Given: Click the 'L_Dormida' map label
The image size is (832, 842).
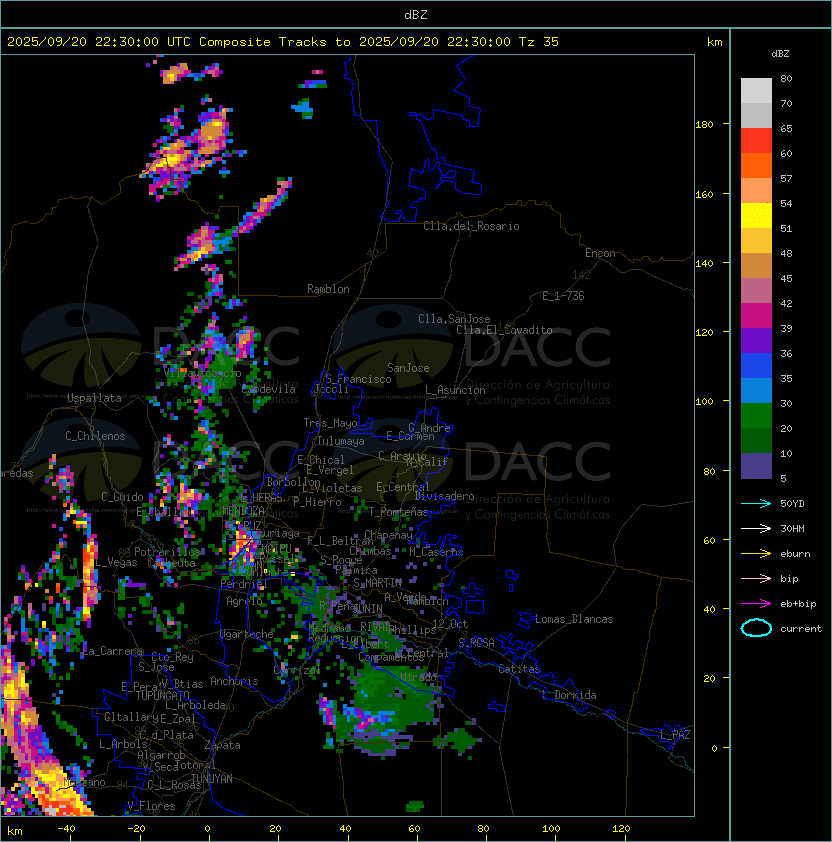Looking at the screenshot, I should [569, 695].
